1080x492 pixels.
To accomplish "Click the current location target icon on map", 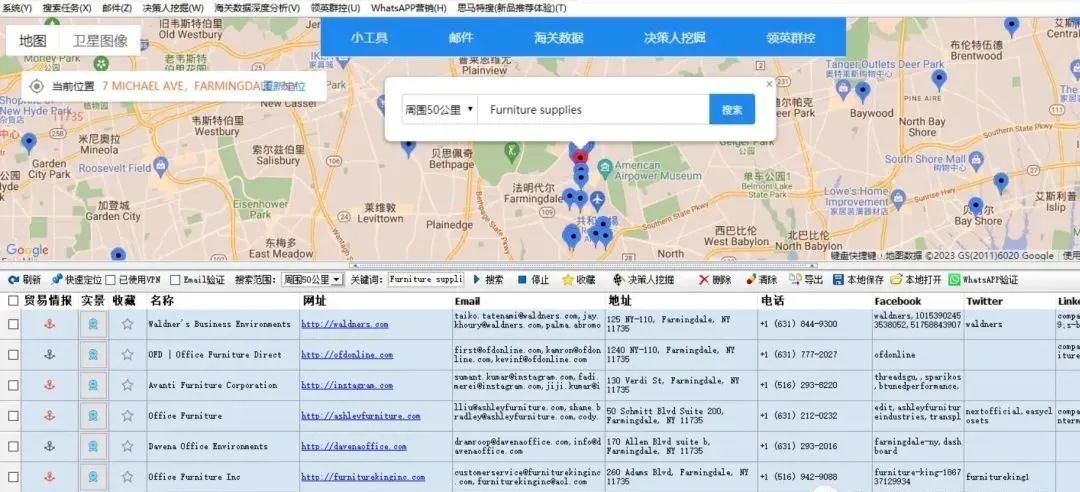I will (x=37, y=87).
